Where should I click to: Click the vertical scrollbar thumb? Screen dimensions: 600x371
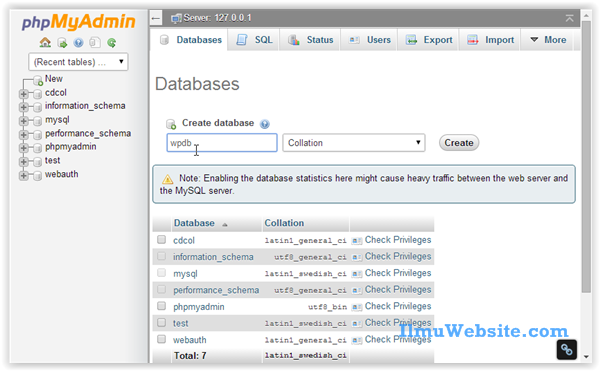(586, 157)
